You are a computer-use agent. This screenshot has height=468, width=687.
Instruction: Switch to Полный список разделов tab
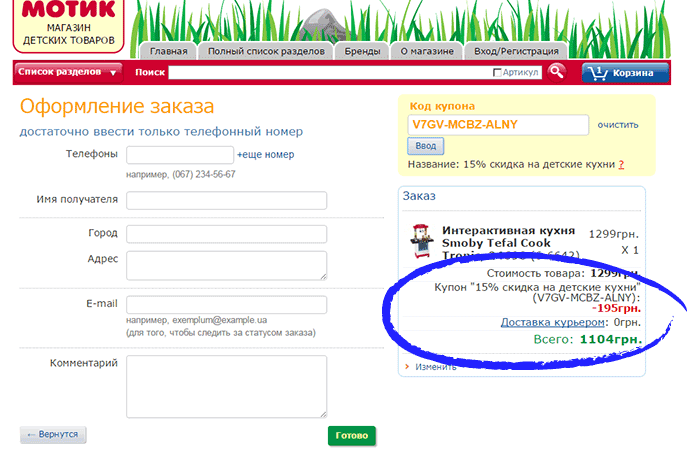coord(267,51)
